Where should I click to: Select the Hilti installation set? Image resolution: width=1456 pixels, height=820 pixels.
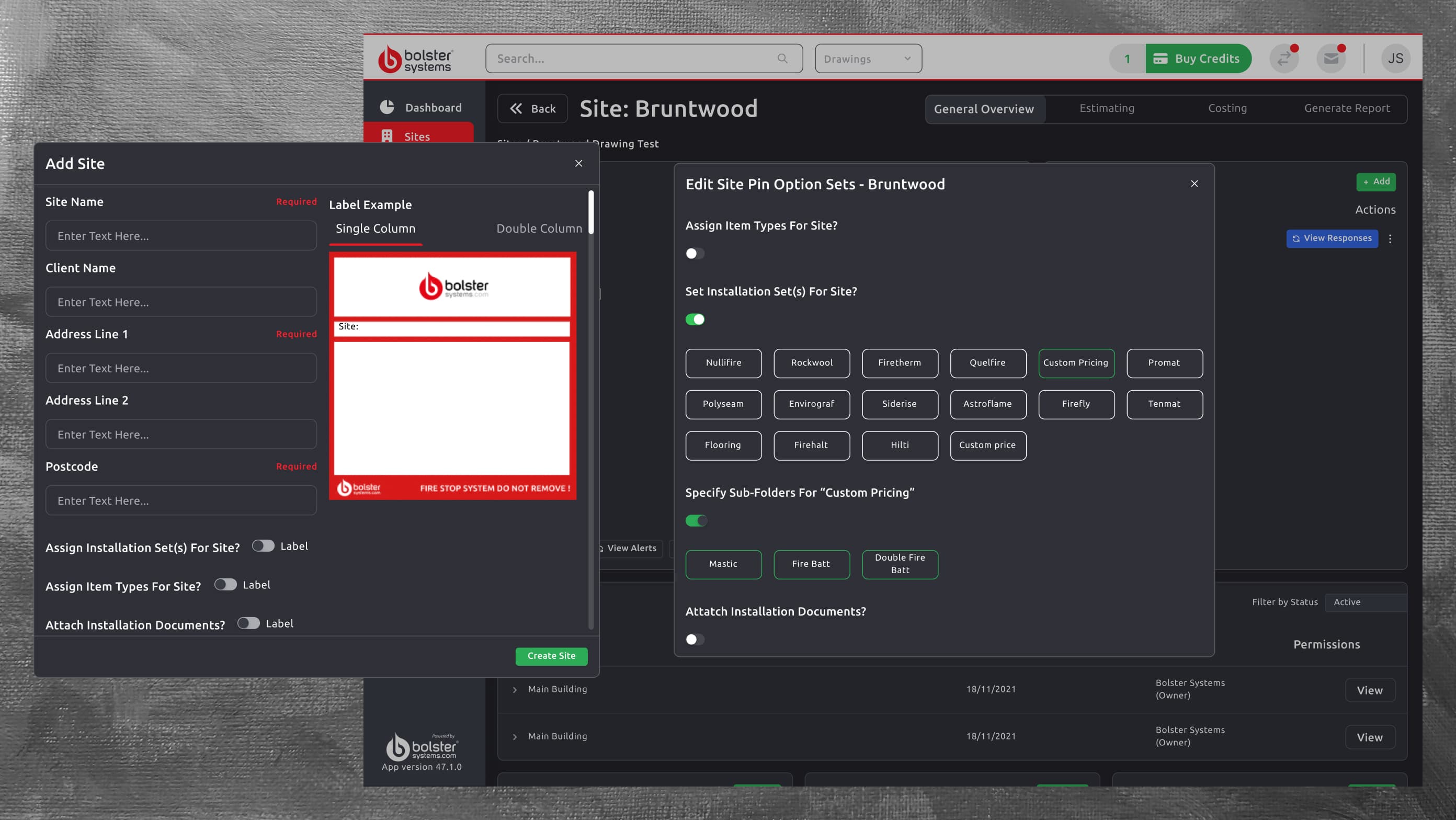tap(900, 446)
